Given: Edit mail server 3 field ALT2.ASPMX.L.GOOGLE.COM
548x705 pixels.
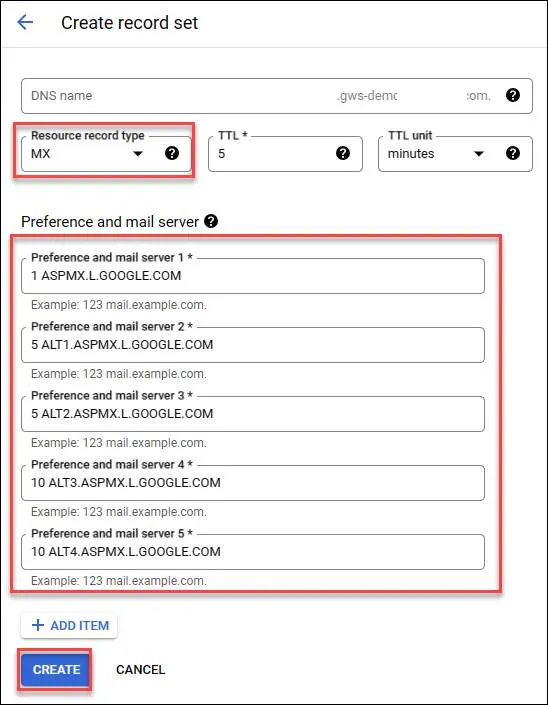Looking at the screenshot, I should click(253, 414).
